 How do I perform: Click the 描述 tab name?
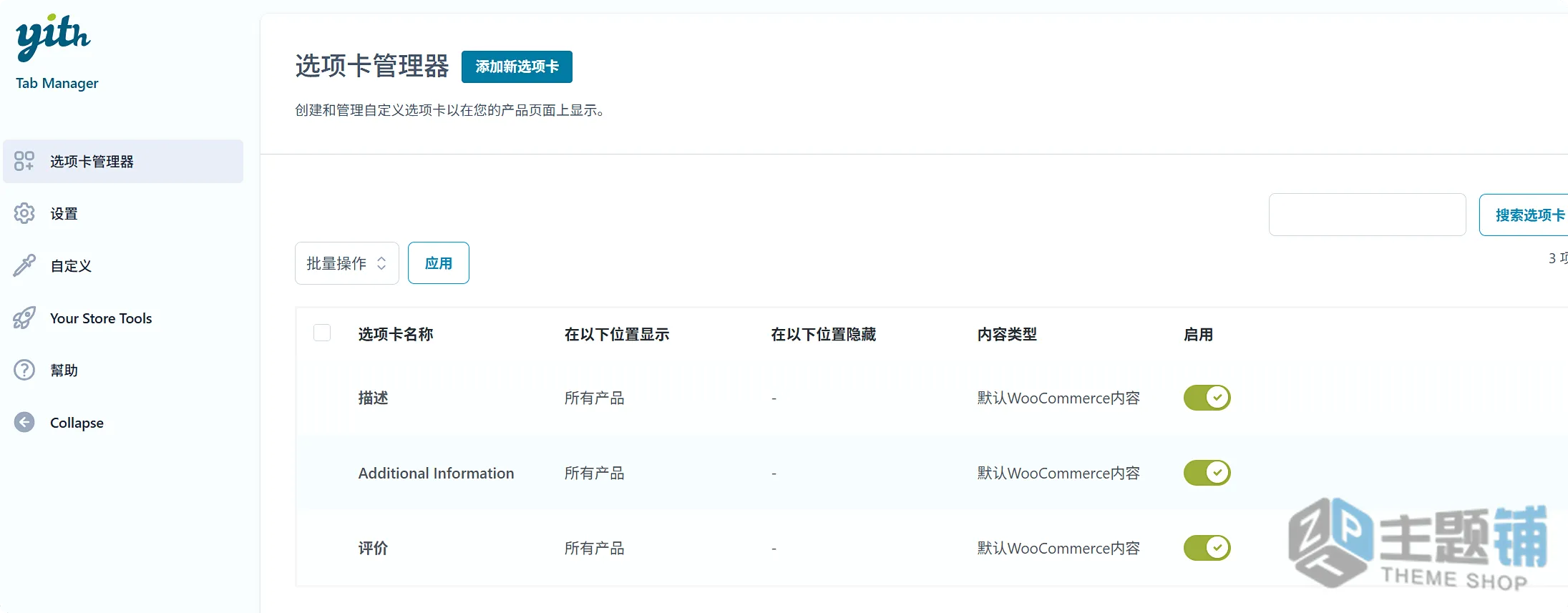[x=374, y=398]
